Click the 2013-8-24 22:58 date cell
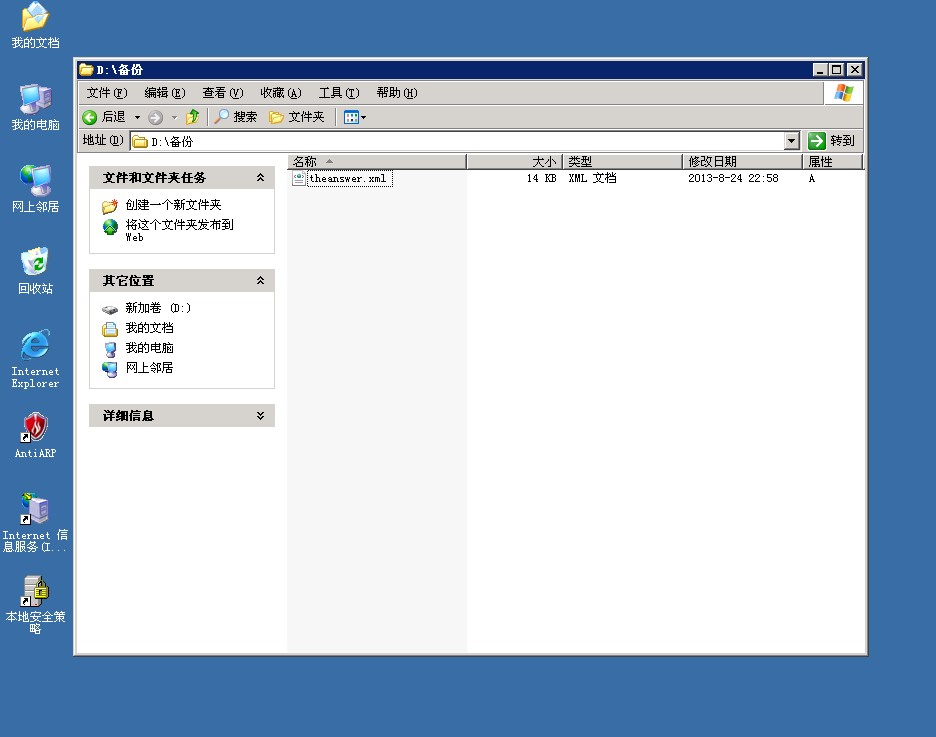 [x=733, y=178]
